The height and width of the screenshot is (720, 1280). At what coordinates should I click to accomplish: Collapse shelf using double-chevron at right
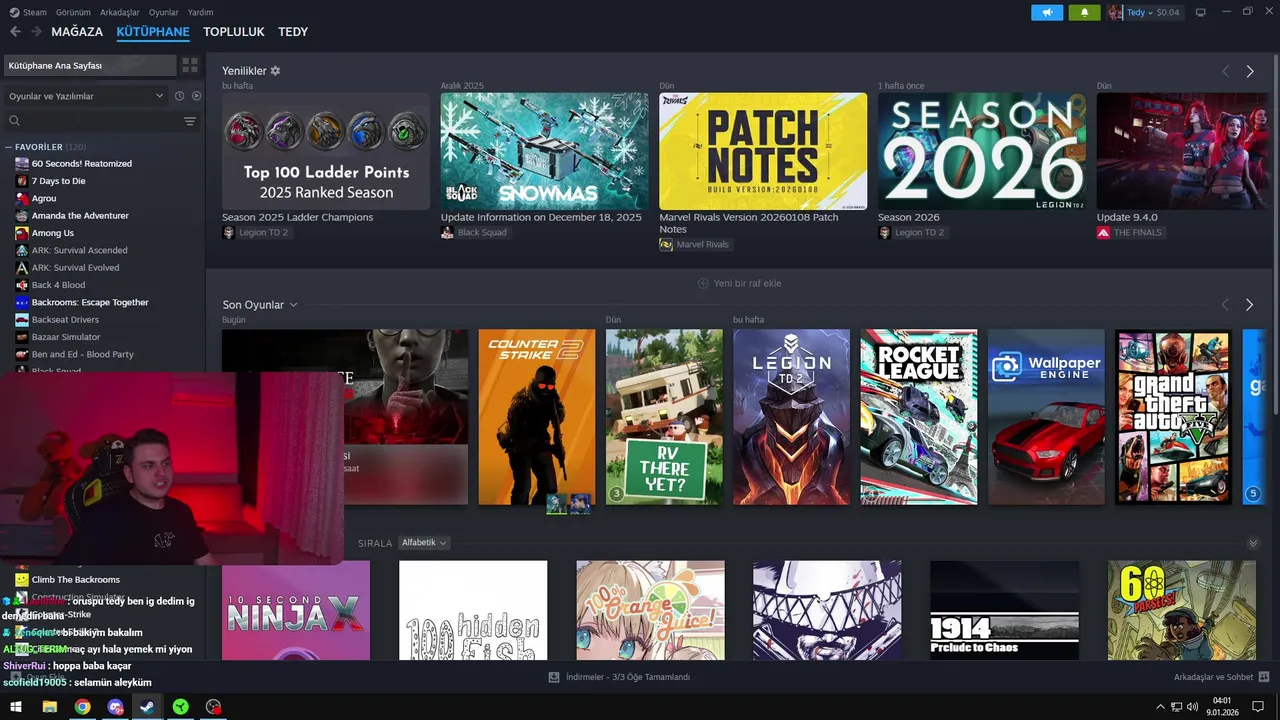[x=1253, y=543]
